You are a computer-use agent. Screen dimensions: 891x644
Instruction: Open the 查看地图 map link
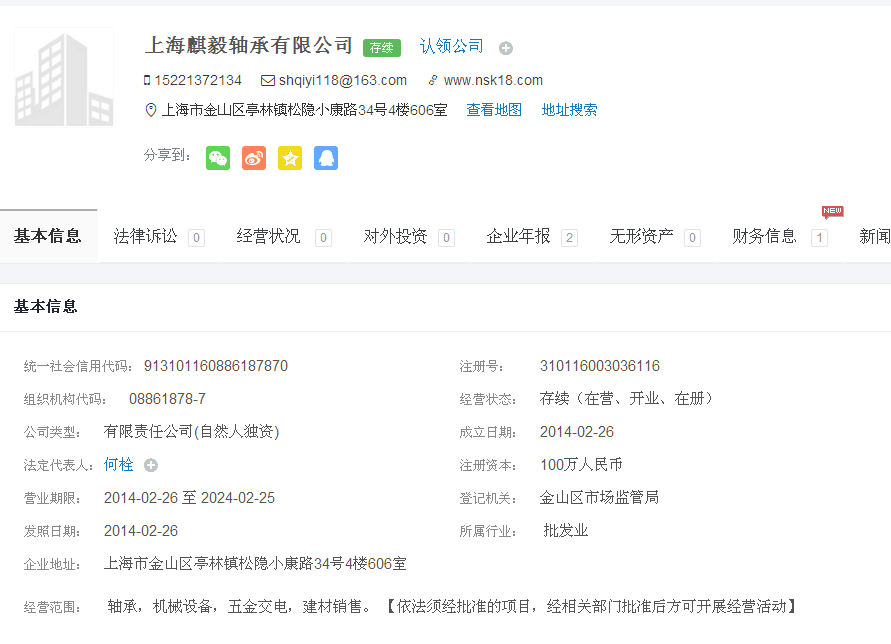click(494, 110)
